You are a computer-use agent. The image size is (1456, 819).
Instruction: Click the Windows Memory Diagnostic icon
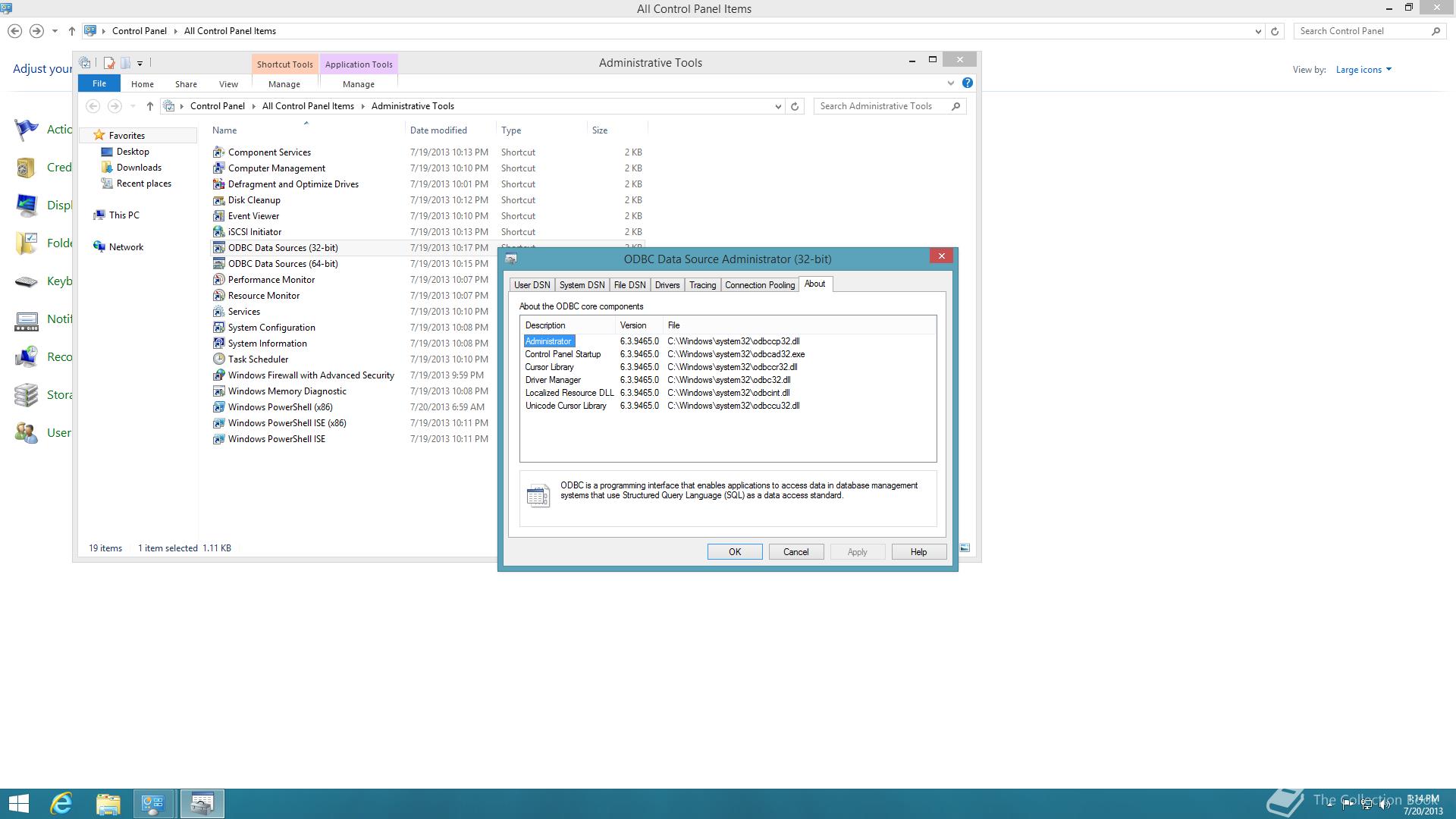(218, 391)
